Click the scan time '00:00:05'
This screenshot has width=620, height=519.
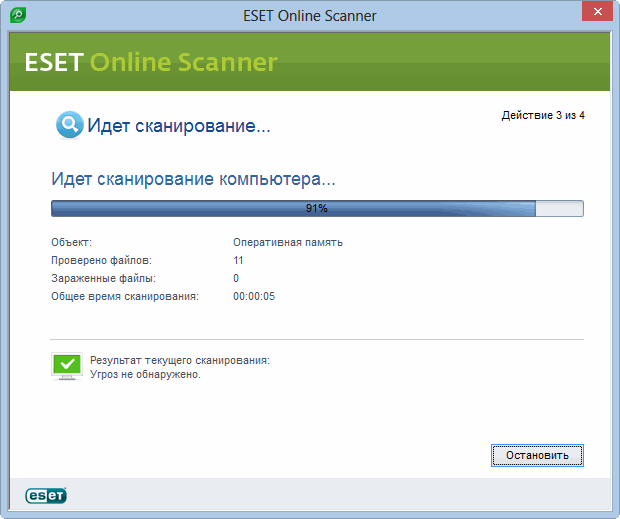(x=254, y=296)
